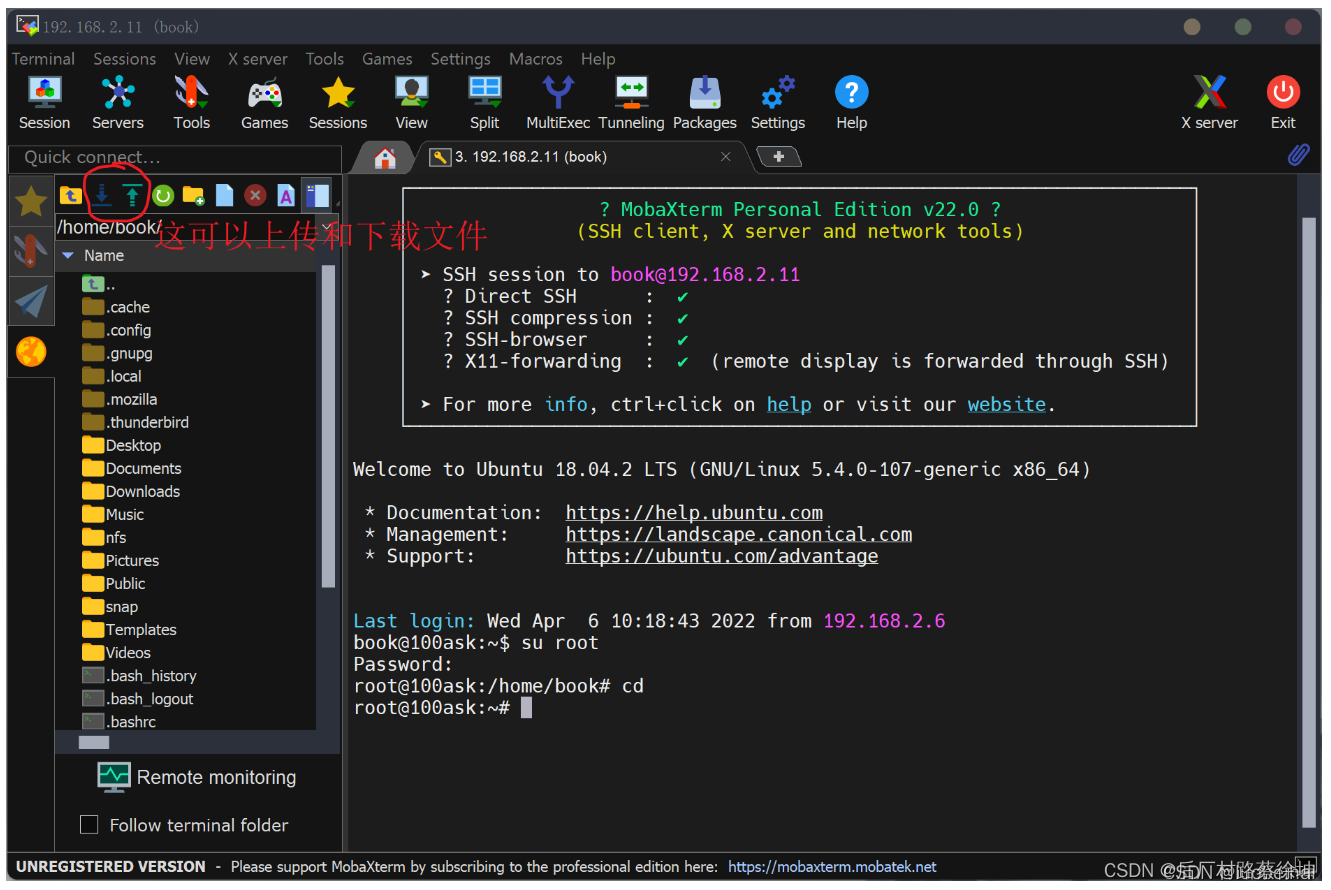Click the file list horizontal scrollbar thumb
The width and height of the screenshot is (1331, 890).
94,742
